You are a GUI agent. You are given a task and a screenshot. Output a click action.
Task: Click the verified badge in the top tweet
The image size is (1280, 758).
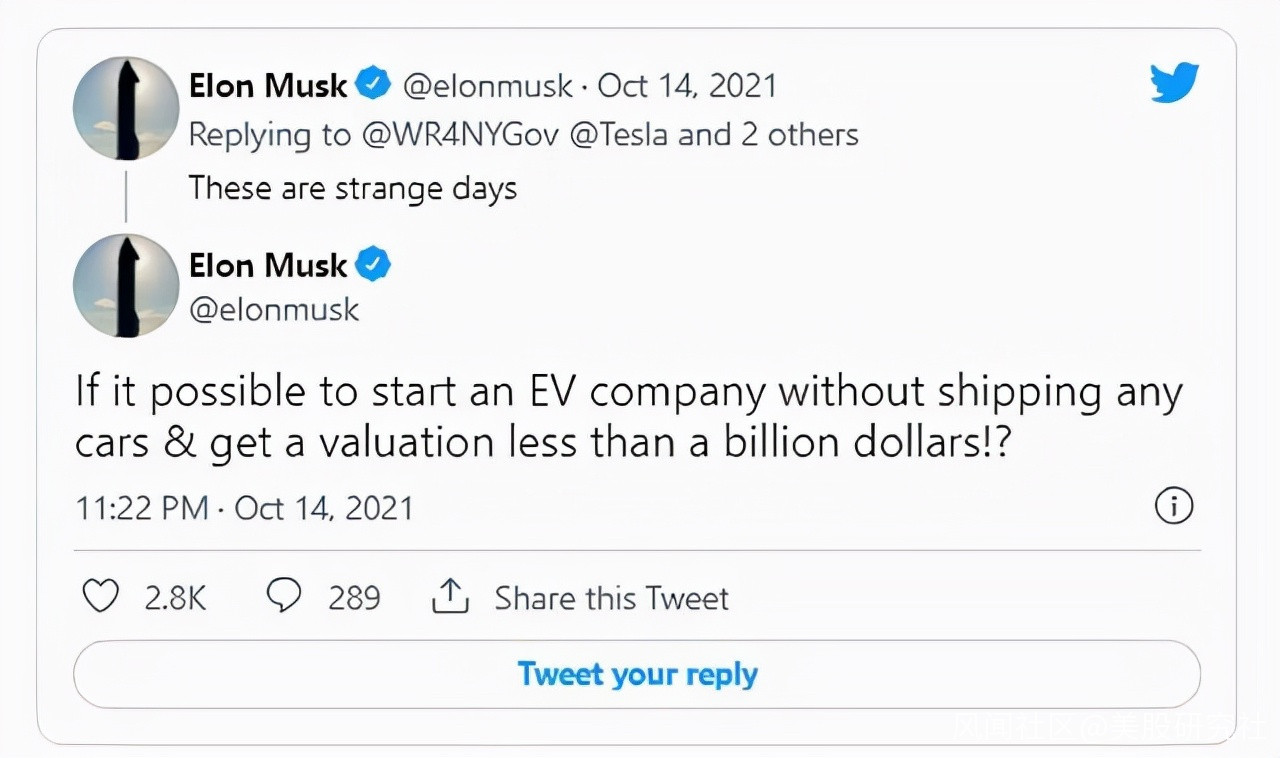pos(374,85)
